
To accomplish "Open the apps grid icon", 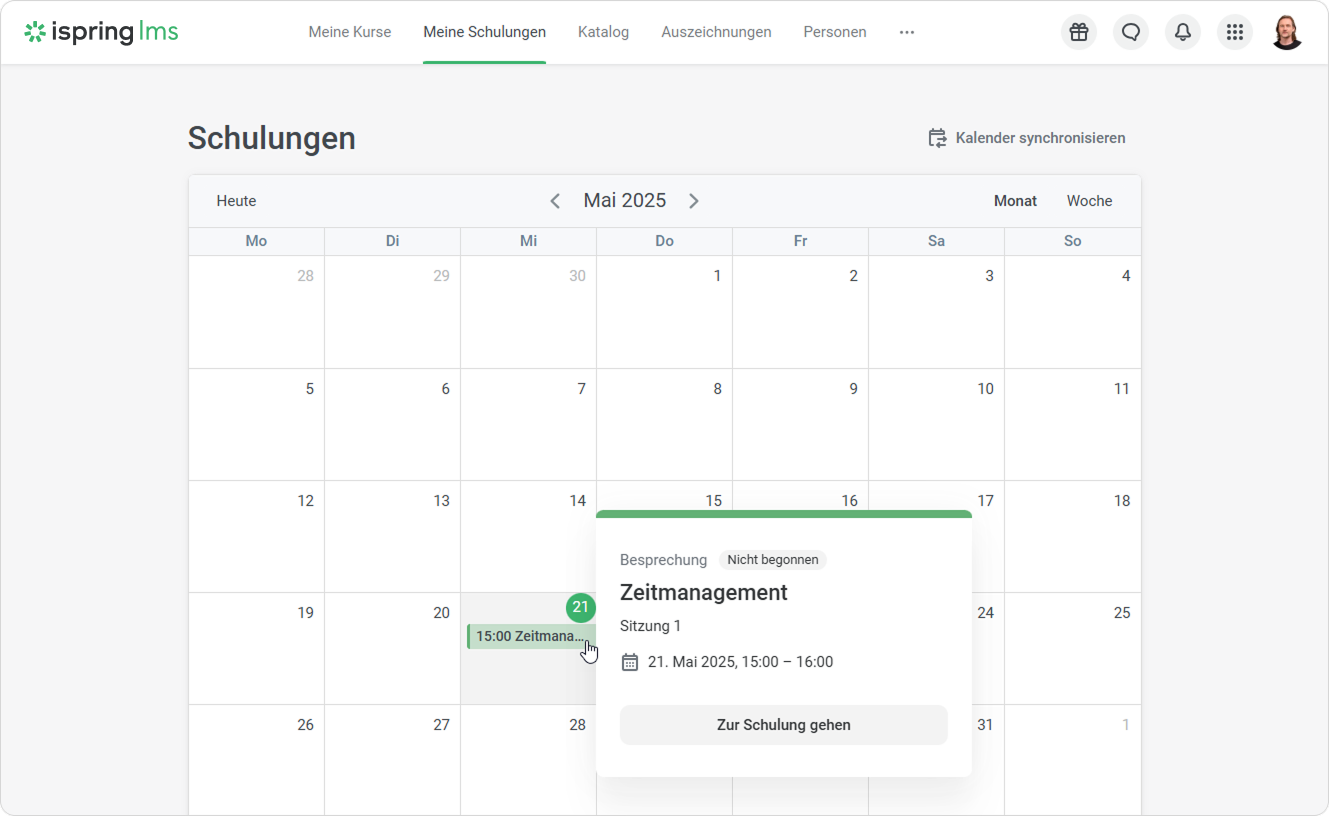I will [x=1234, y=32].
